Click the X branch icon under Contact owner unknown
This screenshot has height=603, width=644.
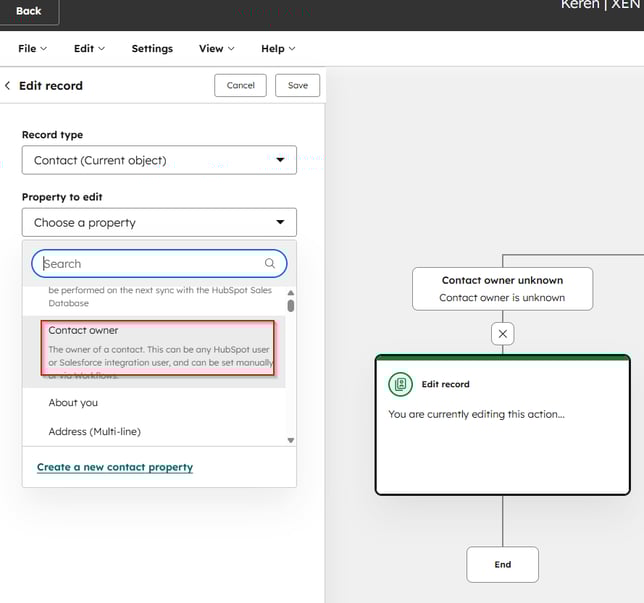coord(503,333)
